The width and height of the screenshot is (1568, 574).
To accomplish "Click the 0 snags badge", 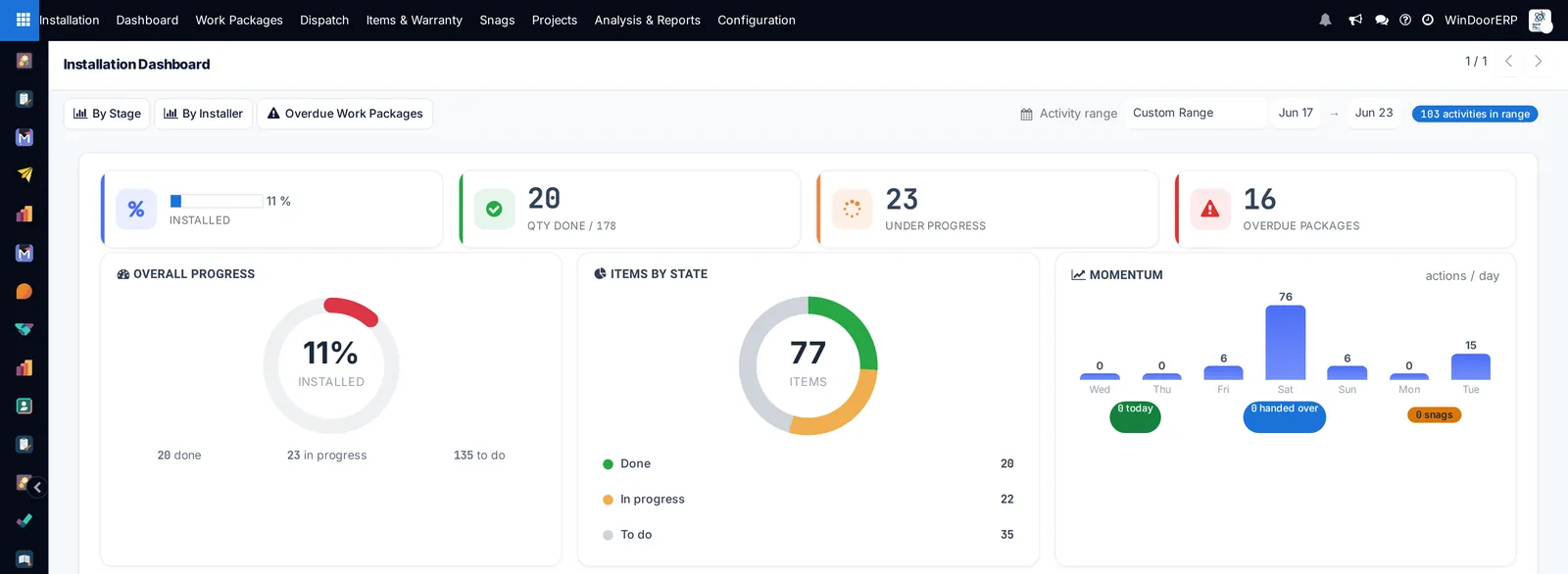I will coord(1434,415).
